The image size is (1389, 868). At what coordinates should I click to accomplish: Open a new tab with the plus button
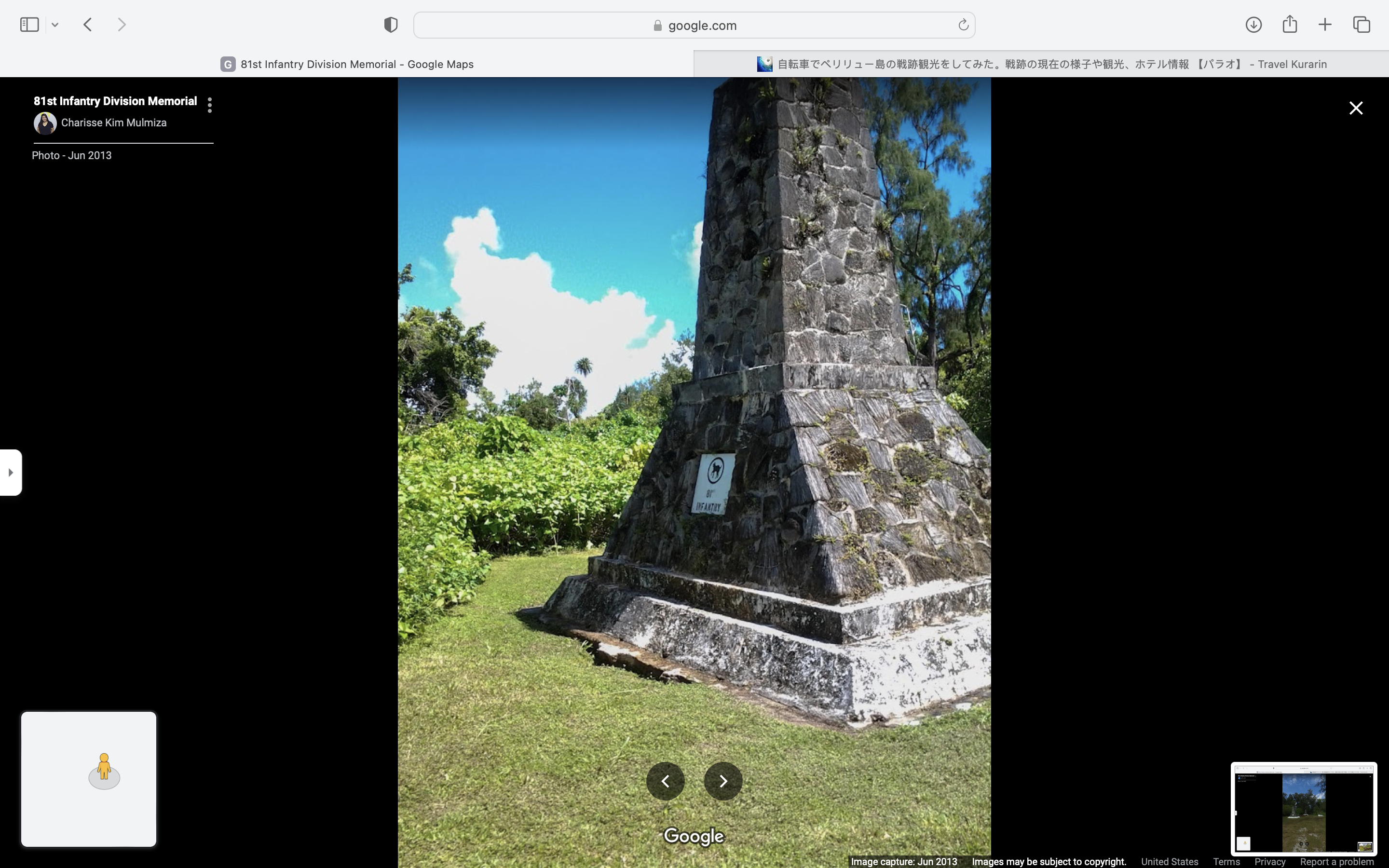[x=1325, y=25]
